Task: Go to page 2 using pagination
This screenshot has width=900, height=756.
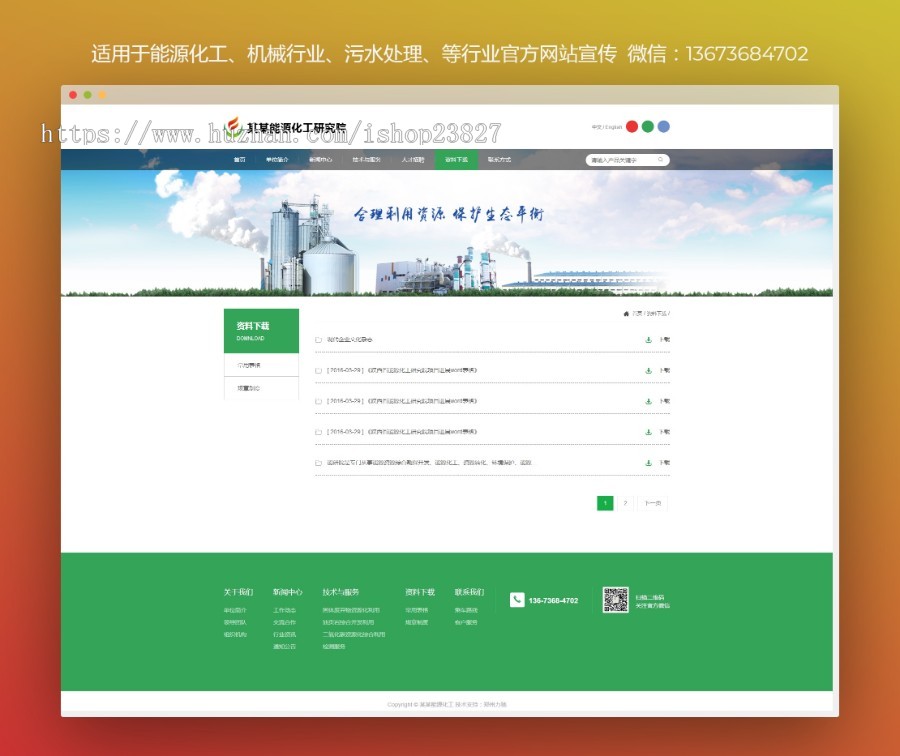Action: point(626,502)
